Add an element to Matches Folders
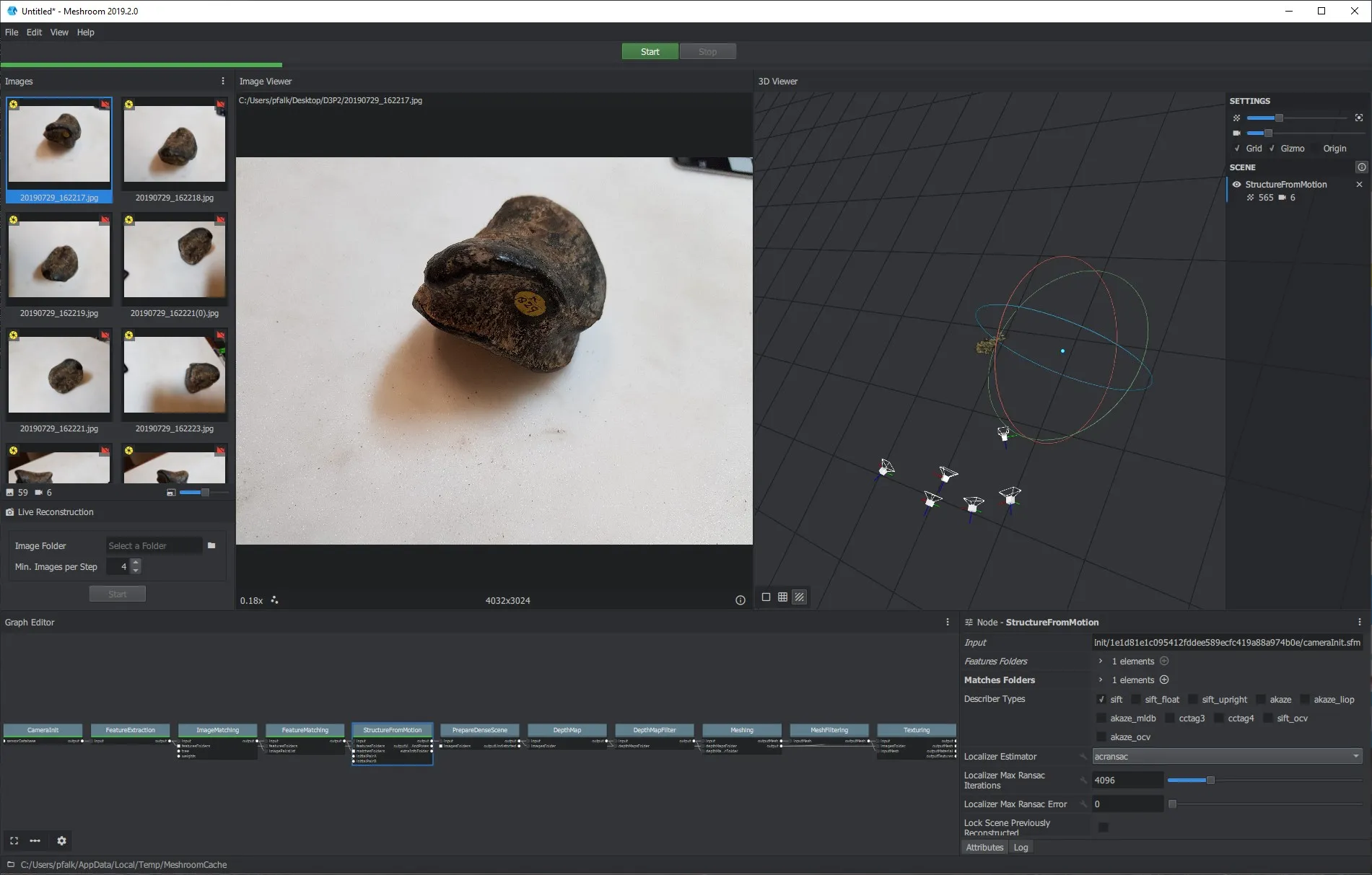 click(x=1164, y=680)
